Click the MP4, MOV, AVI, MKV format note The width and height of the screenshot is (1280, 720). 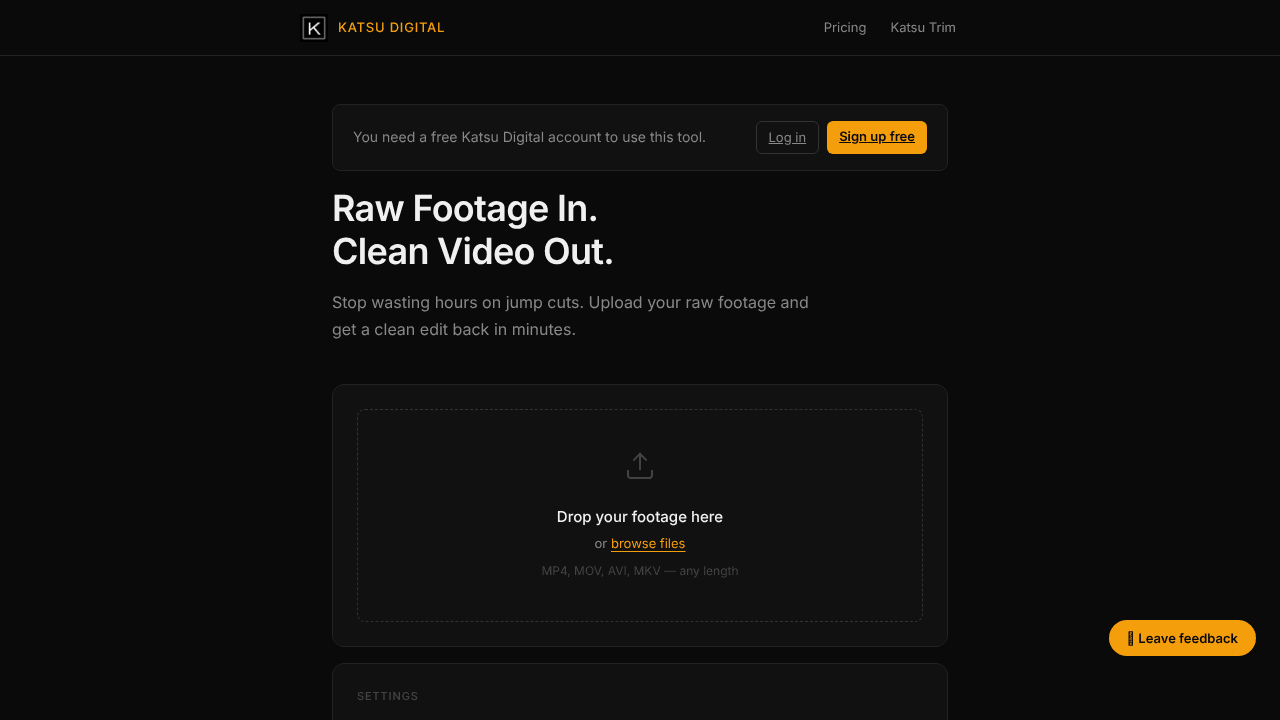pyautogui.click(x=640, y=571)
